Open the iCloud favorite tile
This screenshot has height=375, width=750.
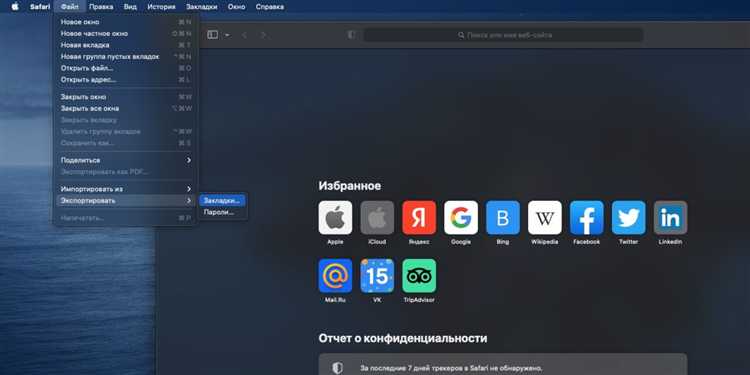pyautogui.click(x=377, y=218)
